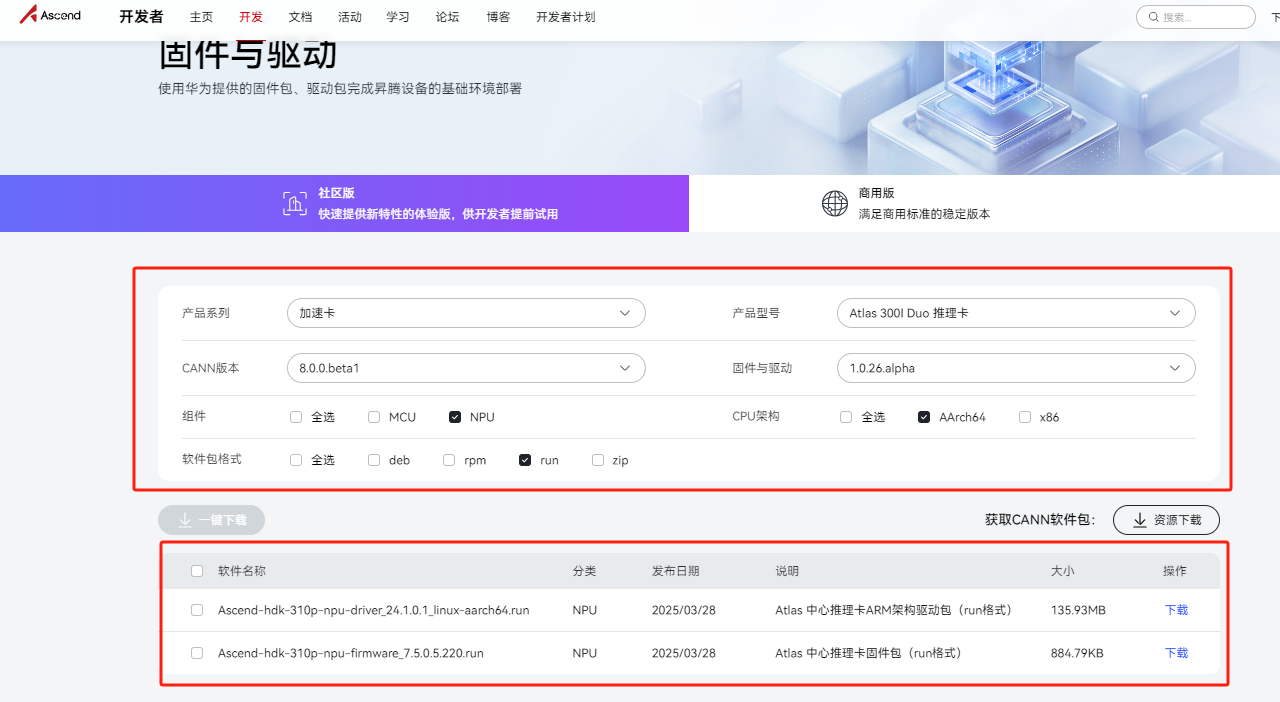Download the npu-firmware package via 下载 link
1280x702 pixels.
point(1176,653)
